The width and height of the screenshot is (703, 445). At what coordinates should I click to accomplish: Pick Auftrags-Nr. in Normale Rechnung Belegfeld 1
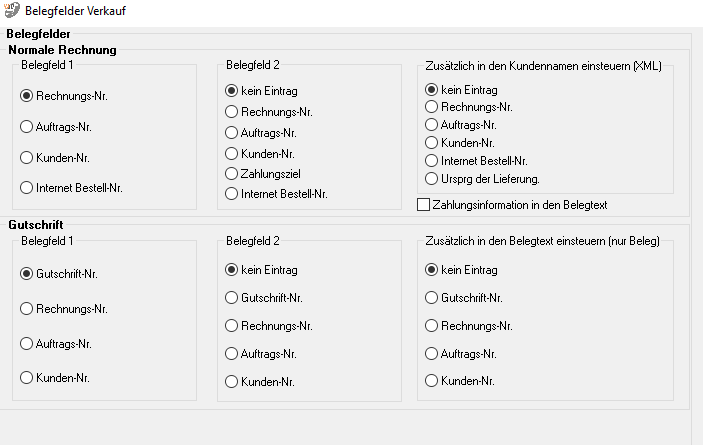coord(27,127)
